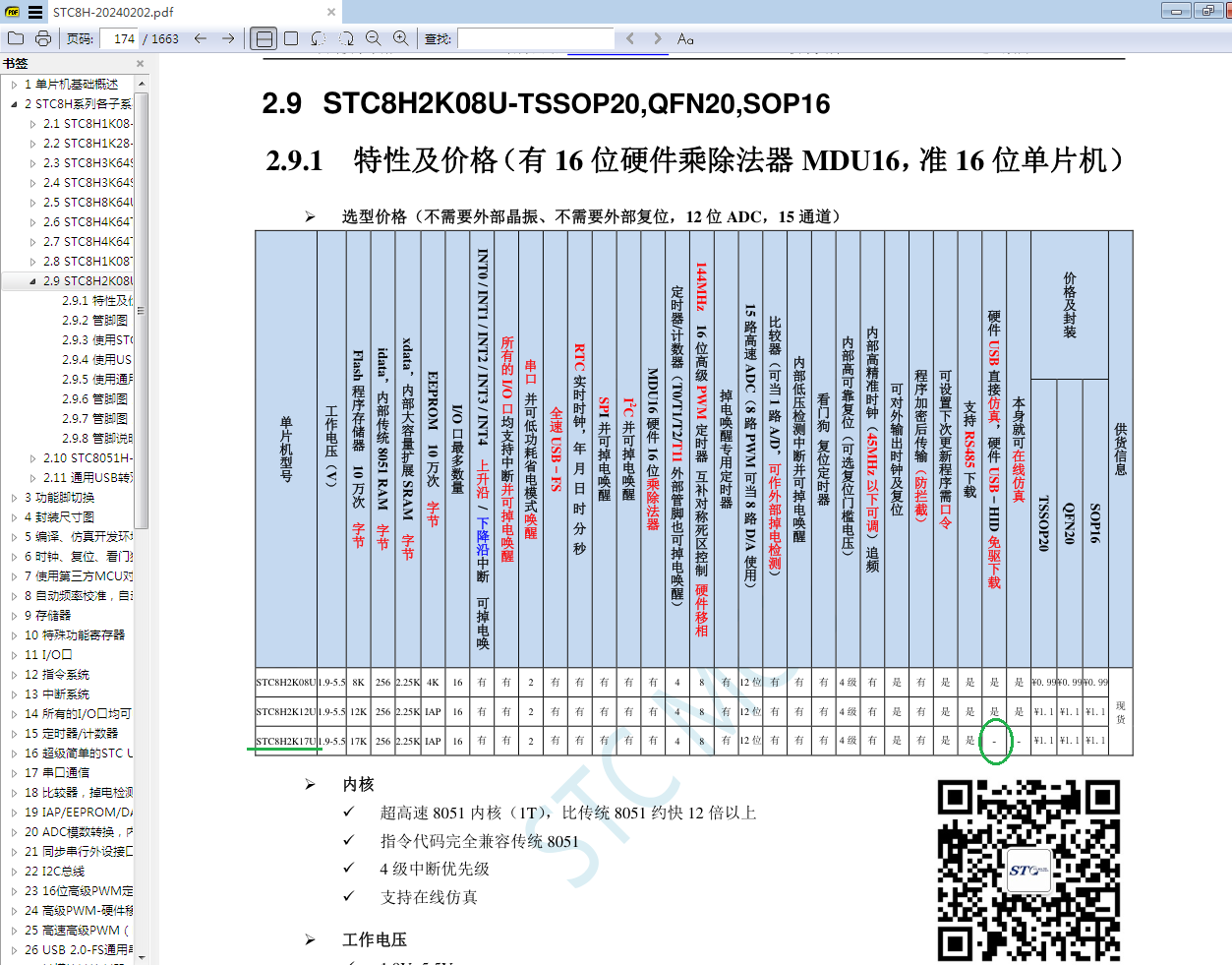Open bookmark 2.11 通用USB转
This screenshot has width=1232, height=965.
88,478
